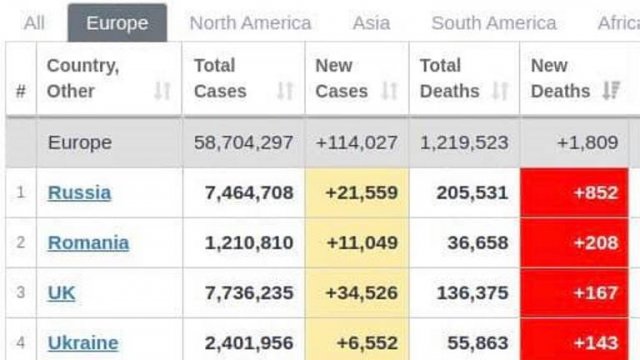Select the Africa tab
Screen dimensions: 640x360
[x=618, y=23]
